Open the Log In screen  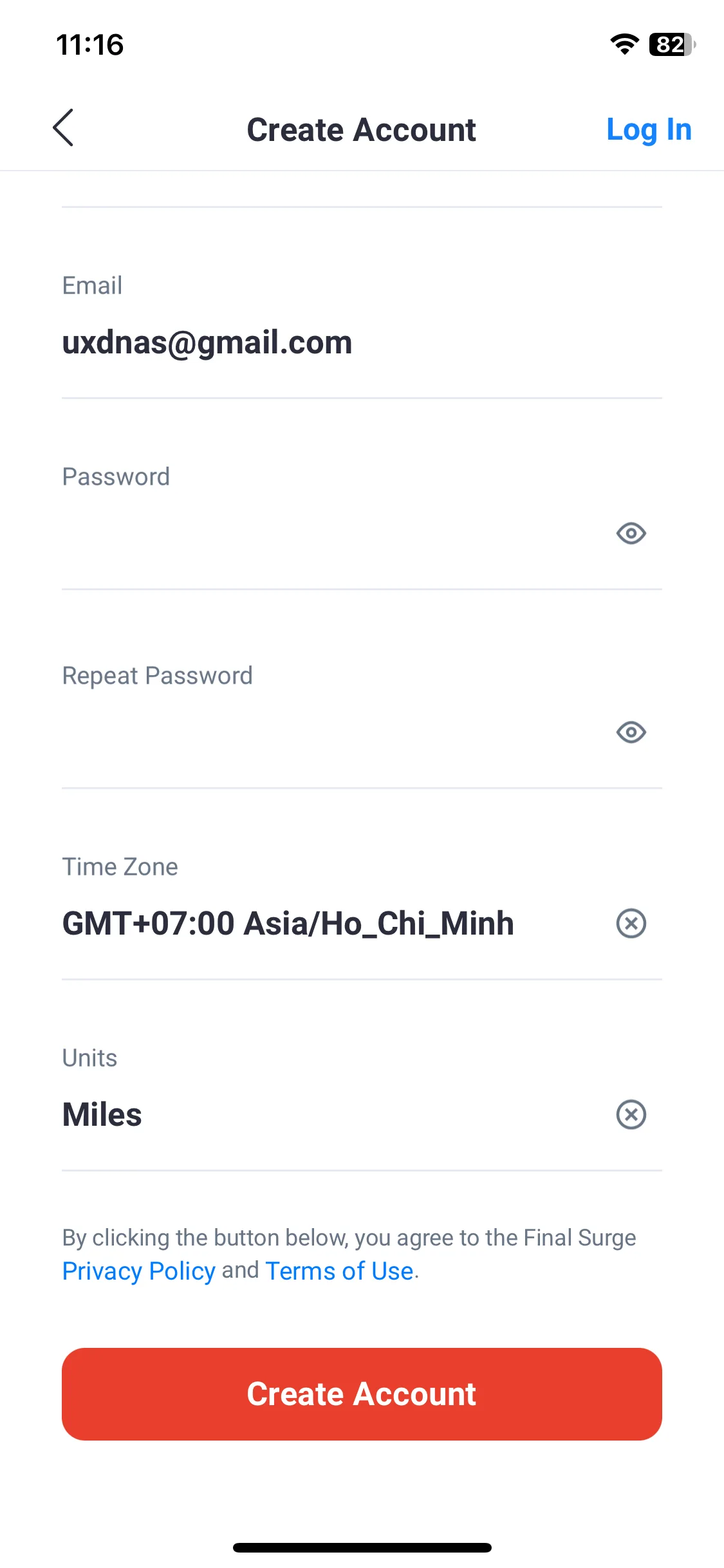coord(649,130)
